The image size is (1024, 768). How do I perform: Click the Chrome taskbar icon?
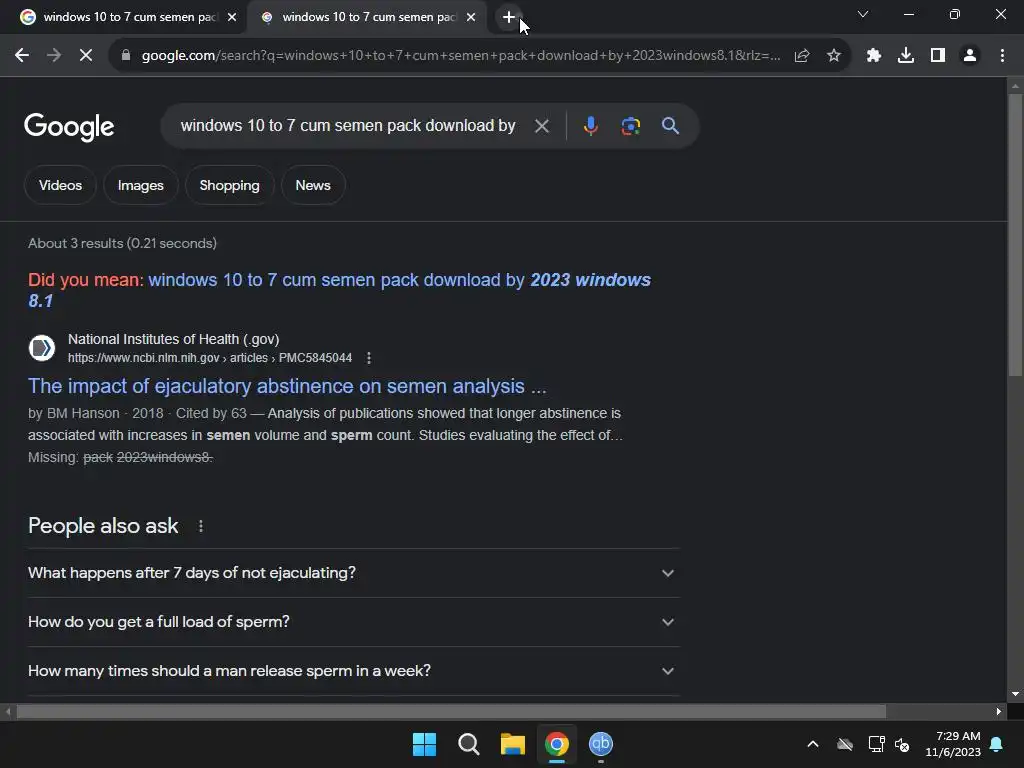point(556,744)
